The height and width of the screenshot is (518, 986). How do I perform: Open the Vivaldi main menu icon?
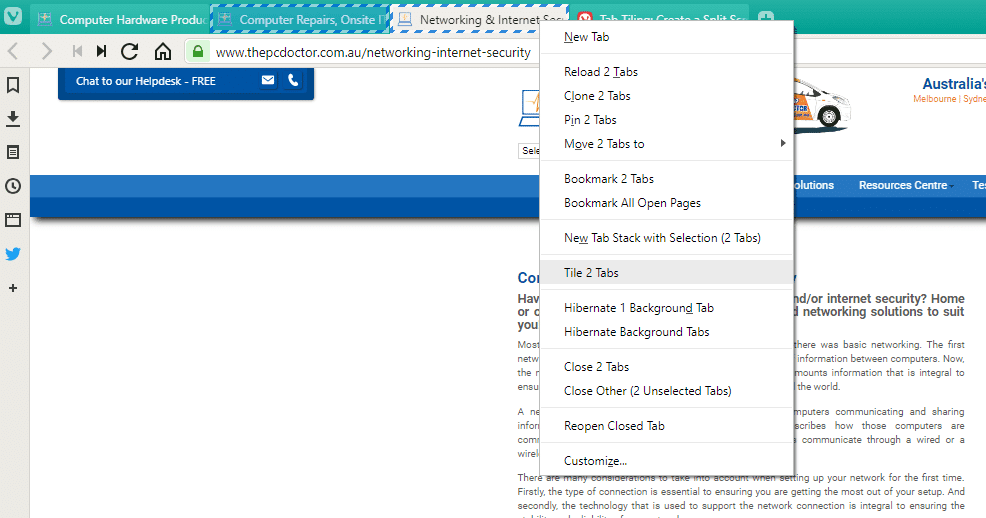click(14, 19)
